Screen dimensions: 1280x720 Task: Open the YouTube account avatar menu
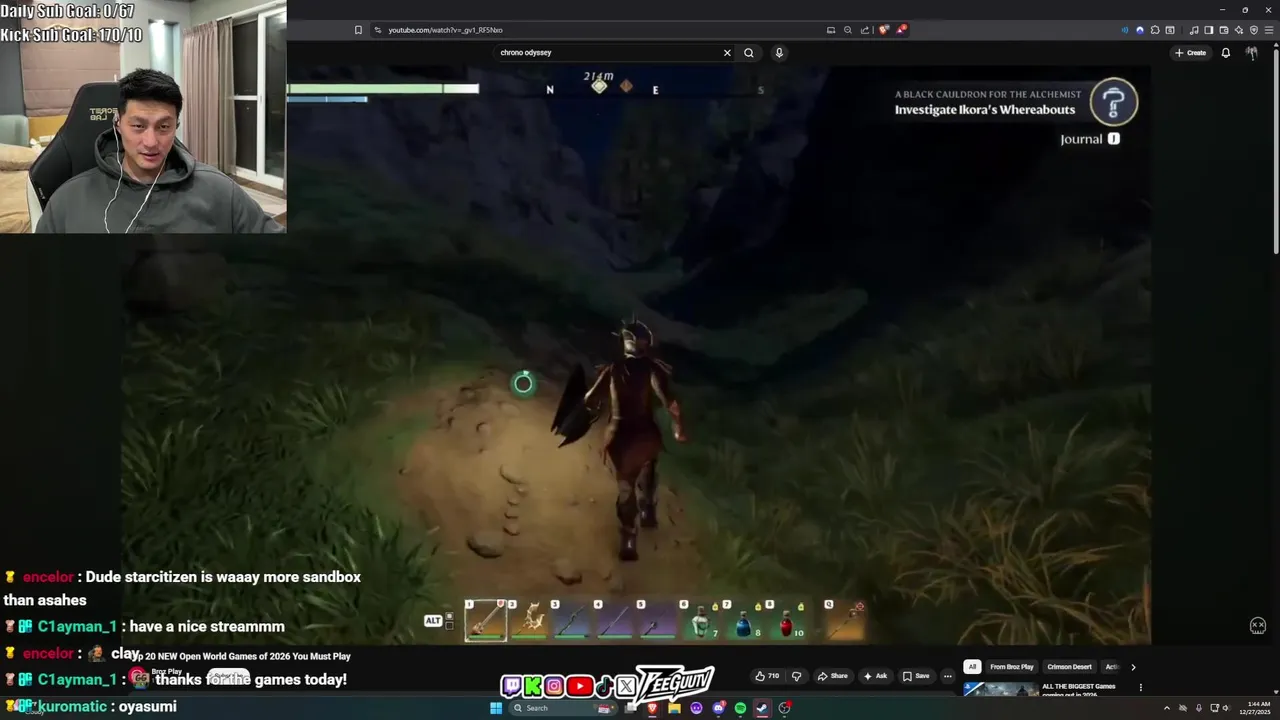coord(1252,53)
